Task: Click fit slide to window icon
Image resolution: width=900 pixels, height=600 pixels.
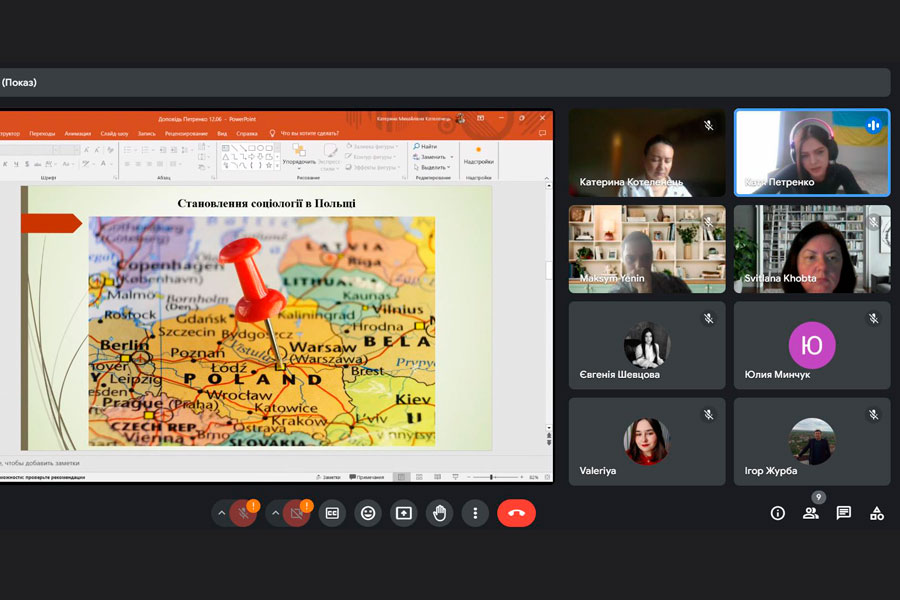Action: 547,477
